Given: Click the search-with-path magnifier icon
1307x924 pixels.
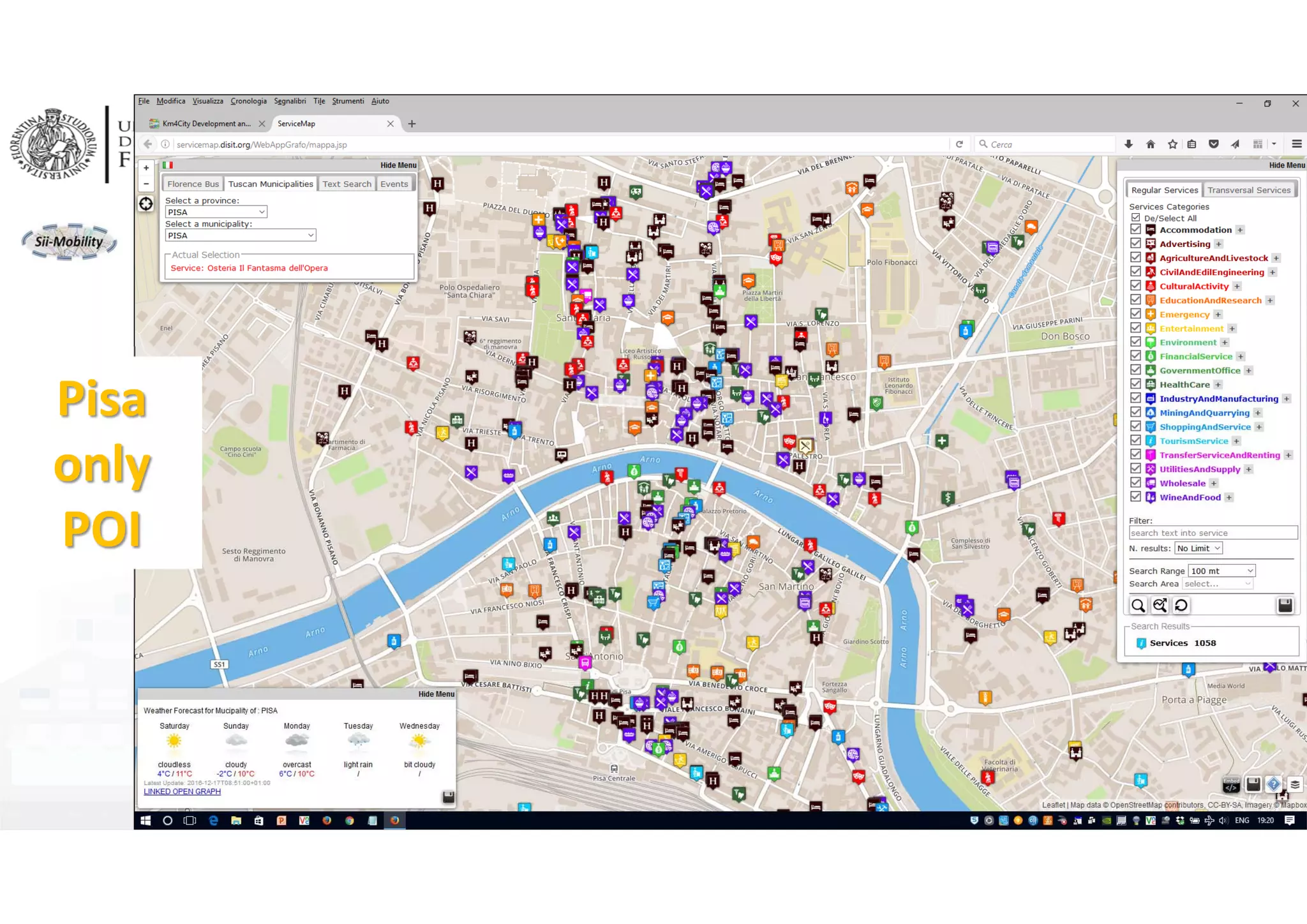Looking at the screenshot, I should pos(1160,605).
